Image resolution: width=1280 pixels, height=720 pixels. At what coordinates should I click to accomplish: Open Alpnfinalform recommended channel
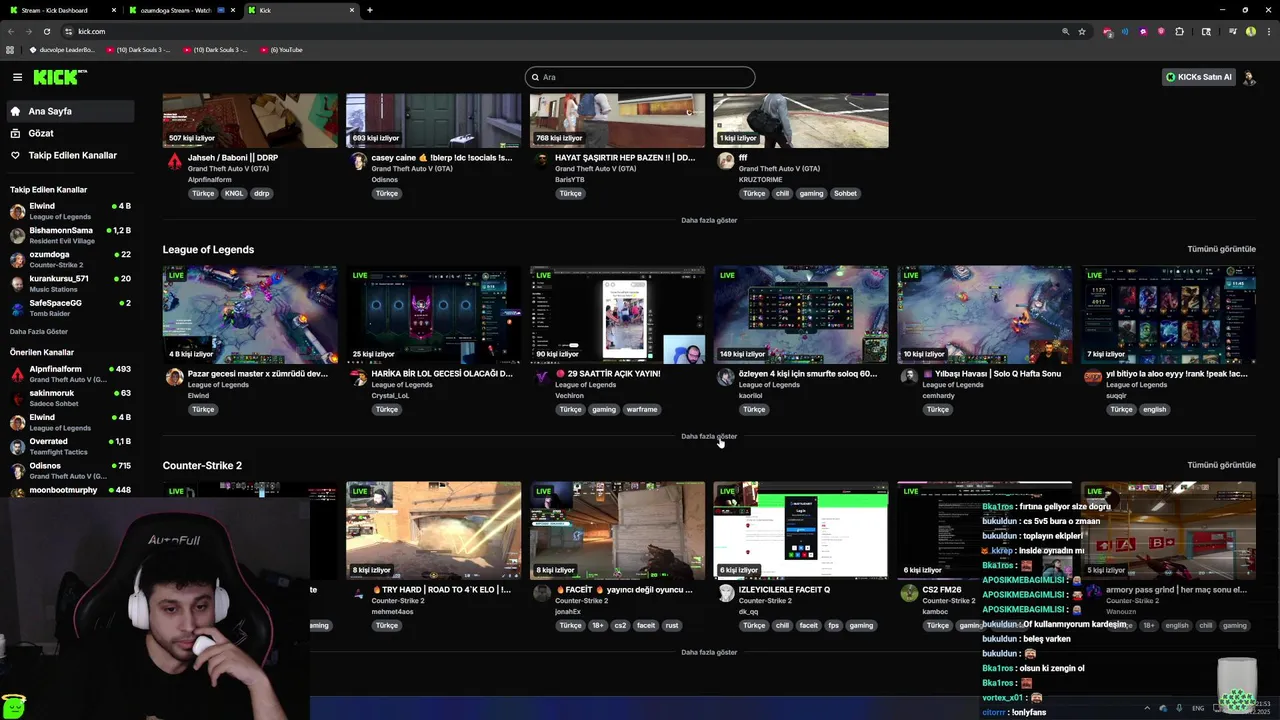click(x=70, y=373)
